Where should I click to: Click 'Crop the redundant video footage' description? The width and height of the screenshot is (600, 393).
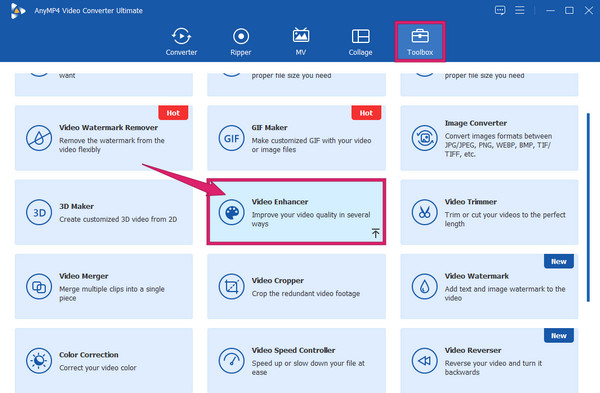[306, 294]
